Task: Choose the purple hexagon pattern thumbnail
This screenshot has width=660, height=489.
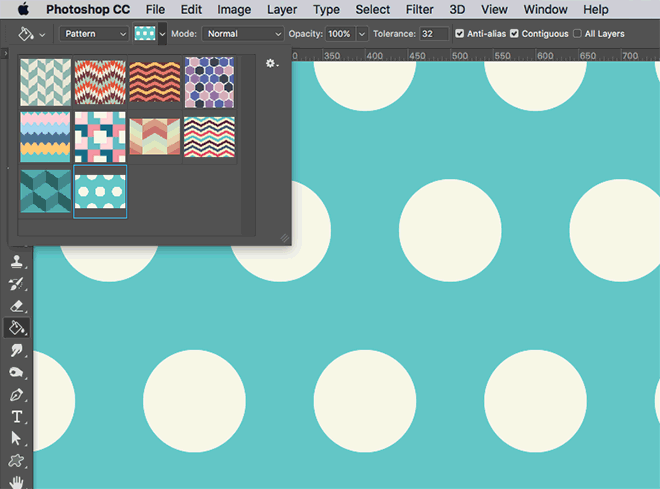Action: [x=209, y=82]
